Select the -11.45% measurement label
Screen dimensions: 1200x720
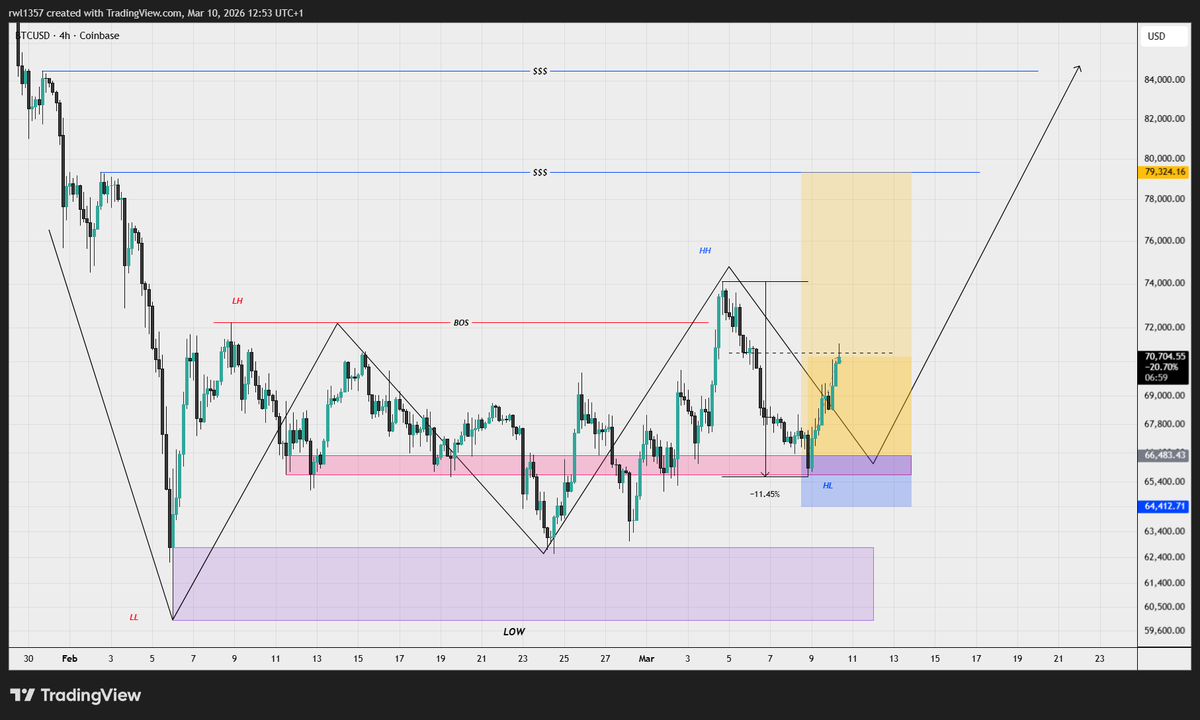click(764, 494)
